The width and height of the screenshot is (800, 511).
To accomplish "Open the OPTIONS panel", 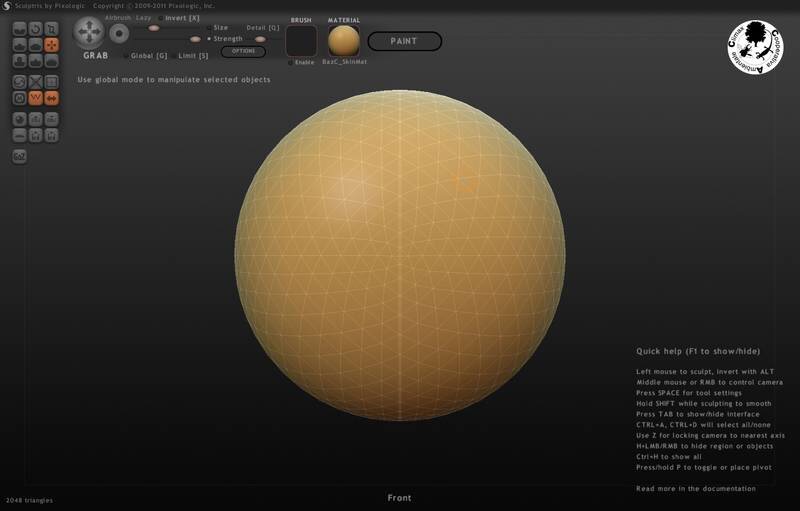I will point(243,51).
